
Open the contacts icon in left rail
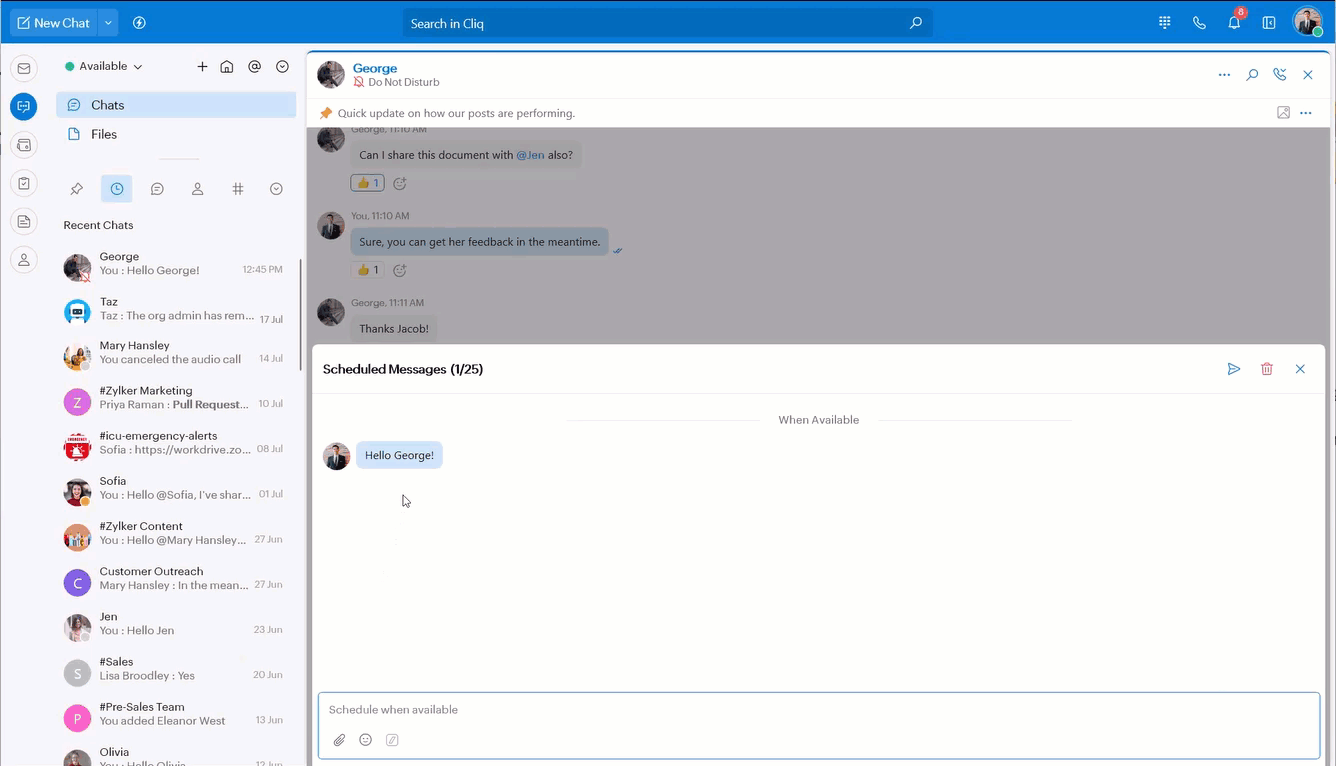[24, 260]
